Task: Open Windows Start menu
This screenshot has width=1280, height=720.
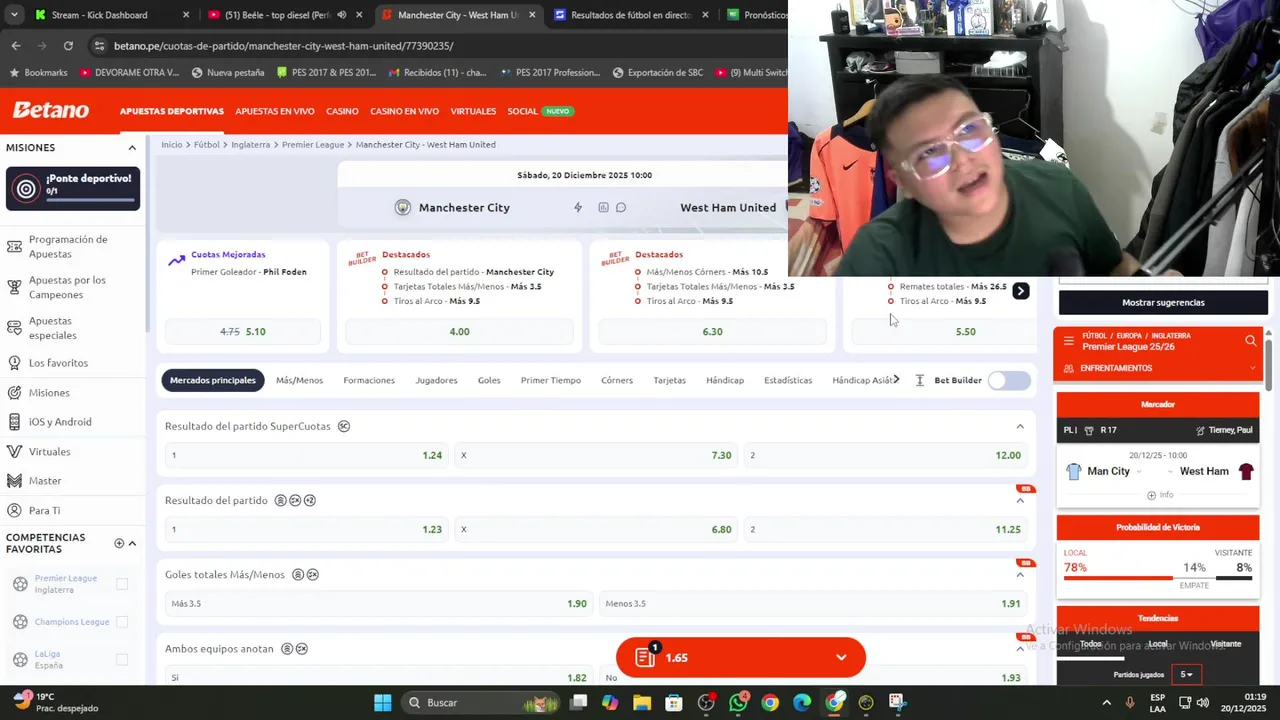Action: [382, 703]
